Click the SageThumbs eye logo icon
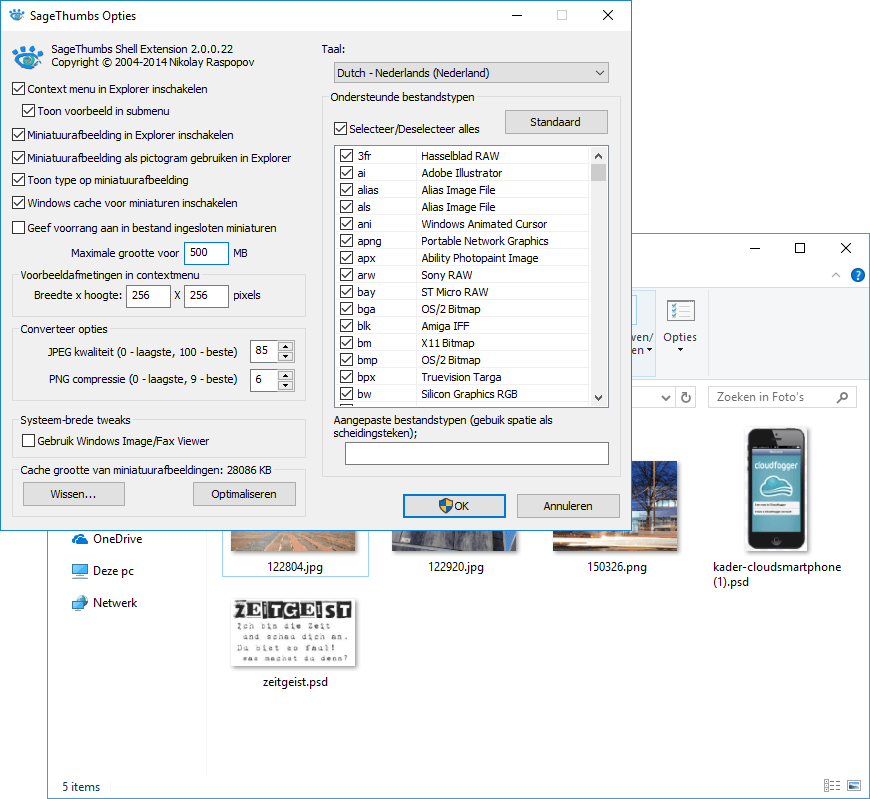This screenshot has height=799, width=870. (27, 57)
